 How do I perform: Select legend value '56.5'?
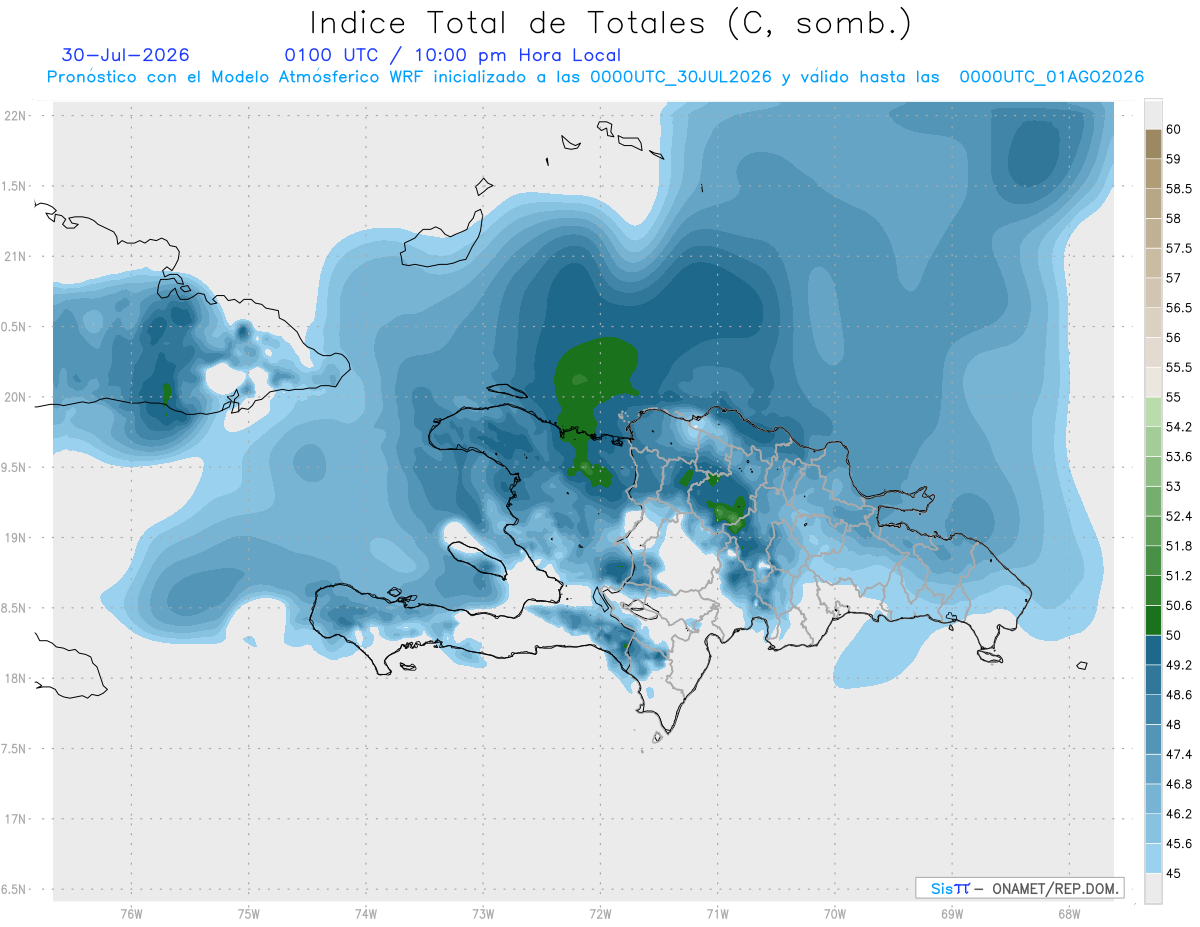point(1179,308)
